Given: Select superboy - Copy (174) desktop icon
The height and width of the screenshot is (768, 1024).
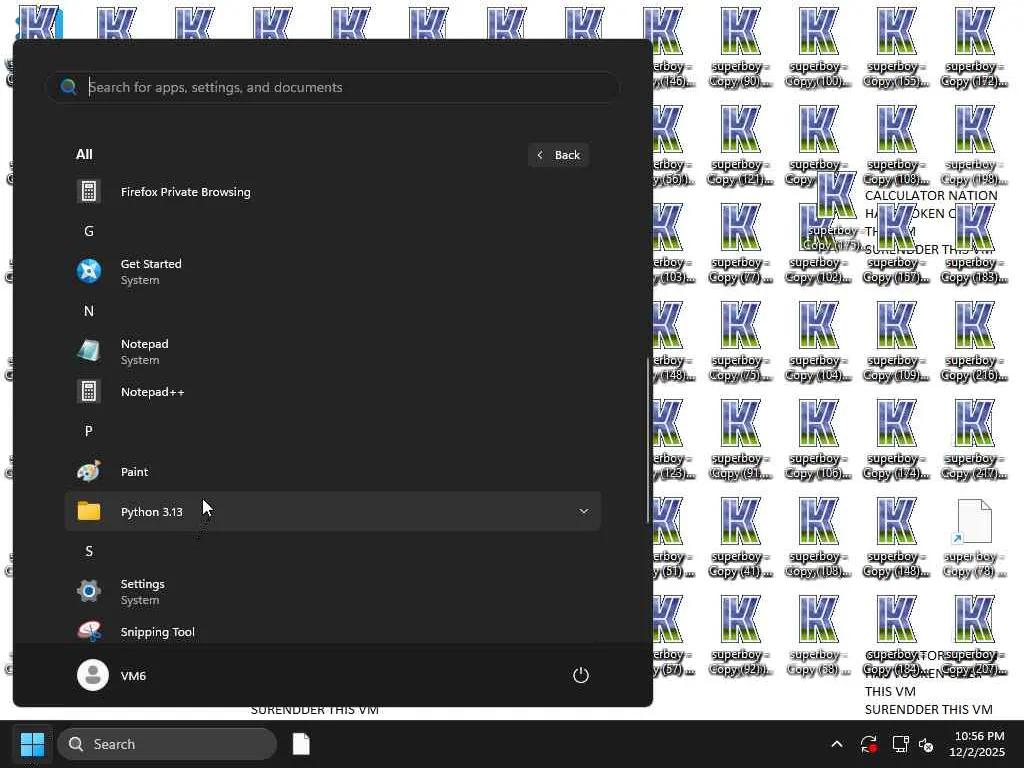Looking at the screenshot, I should click(896, 439).
